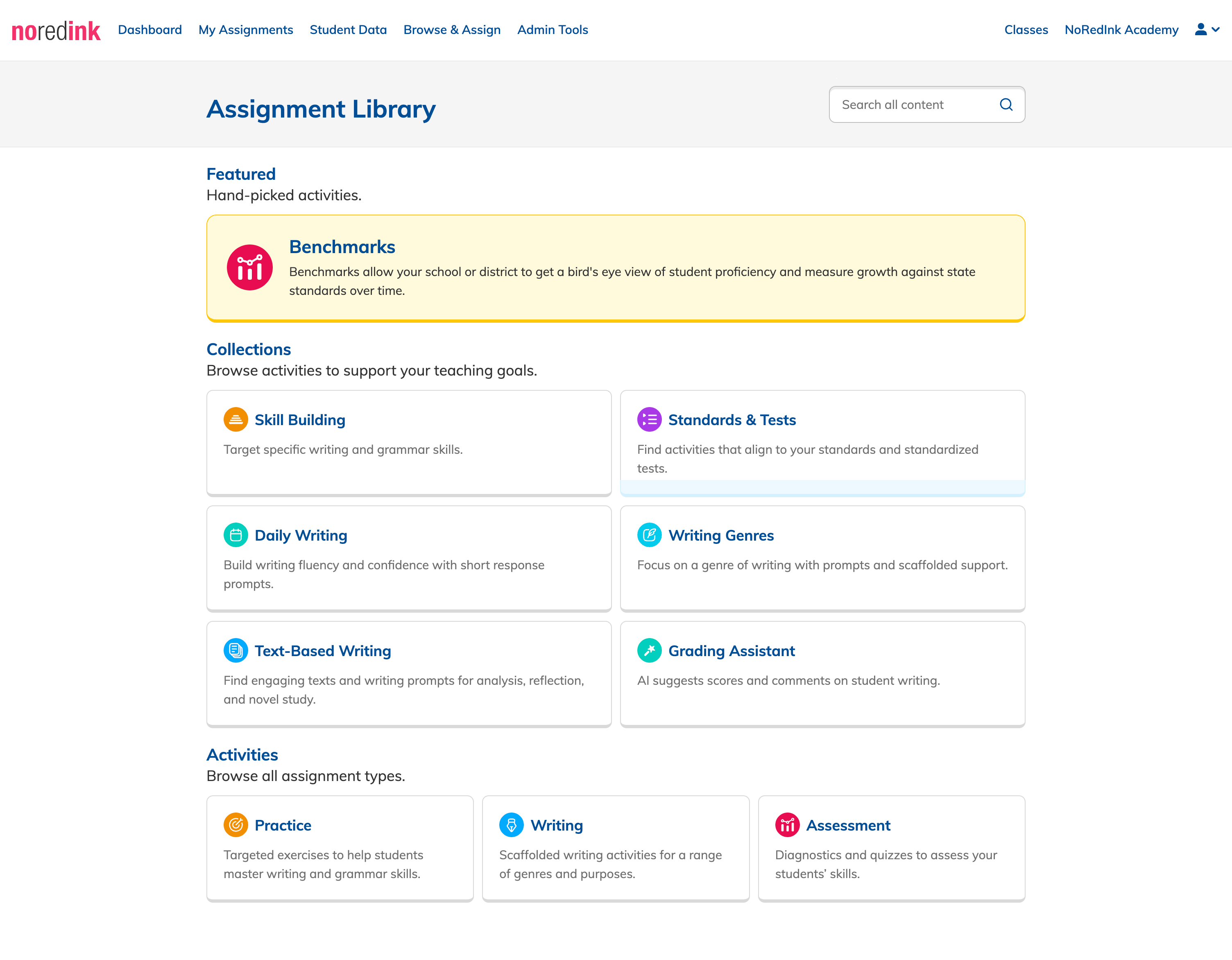Screen dimensions: 1232x960
Task: Click the Benchmarks chart icon
Action: point(249,267)
